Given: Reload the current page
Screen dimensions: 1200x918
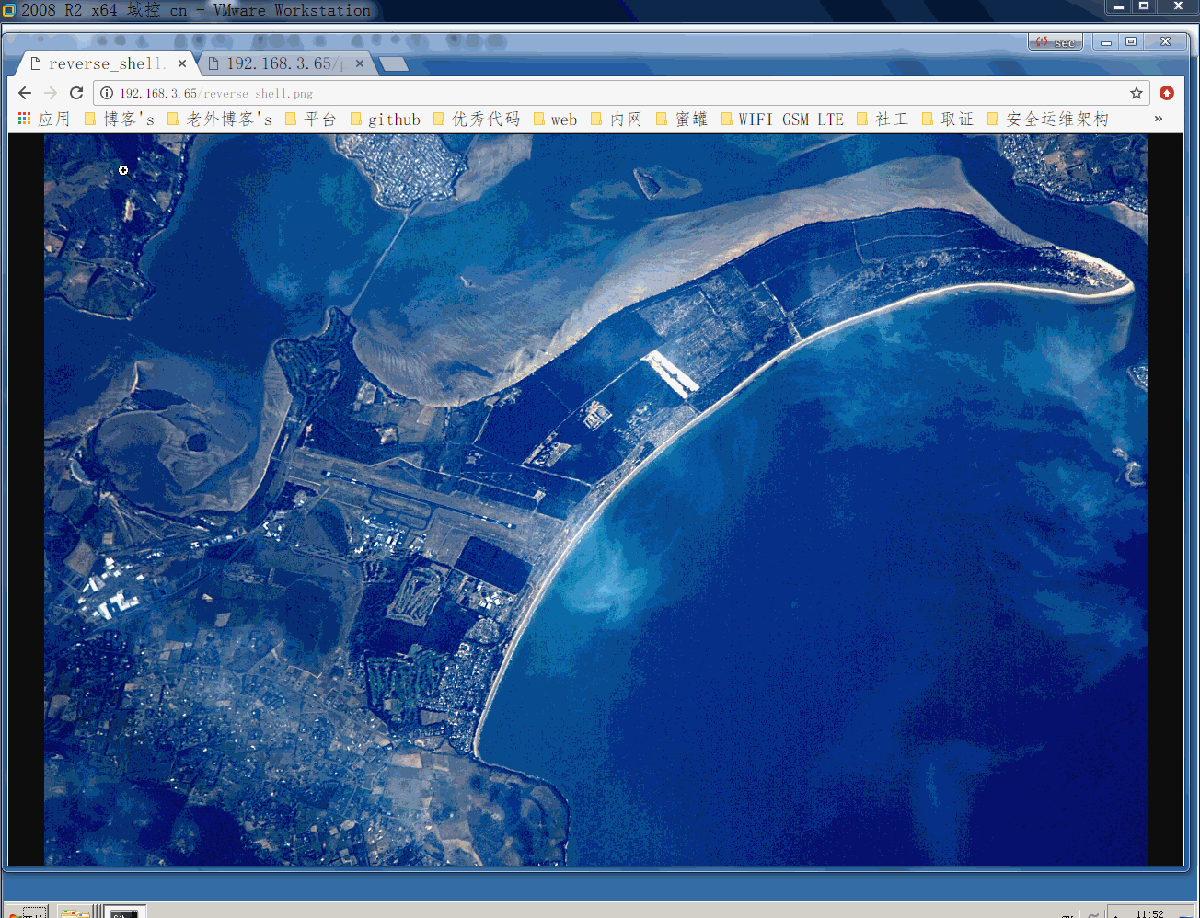Looking at the screenshot, I should (76, 93).
